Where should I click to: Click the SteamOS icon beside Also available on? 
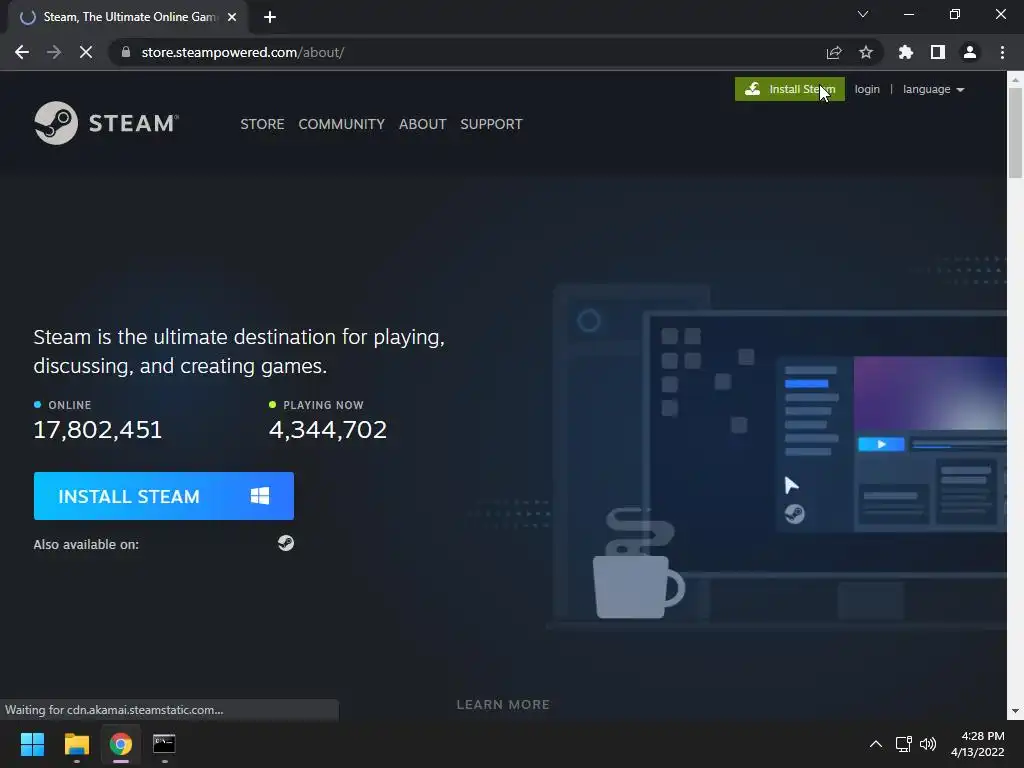[285, 543]
